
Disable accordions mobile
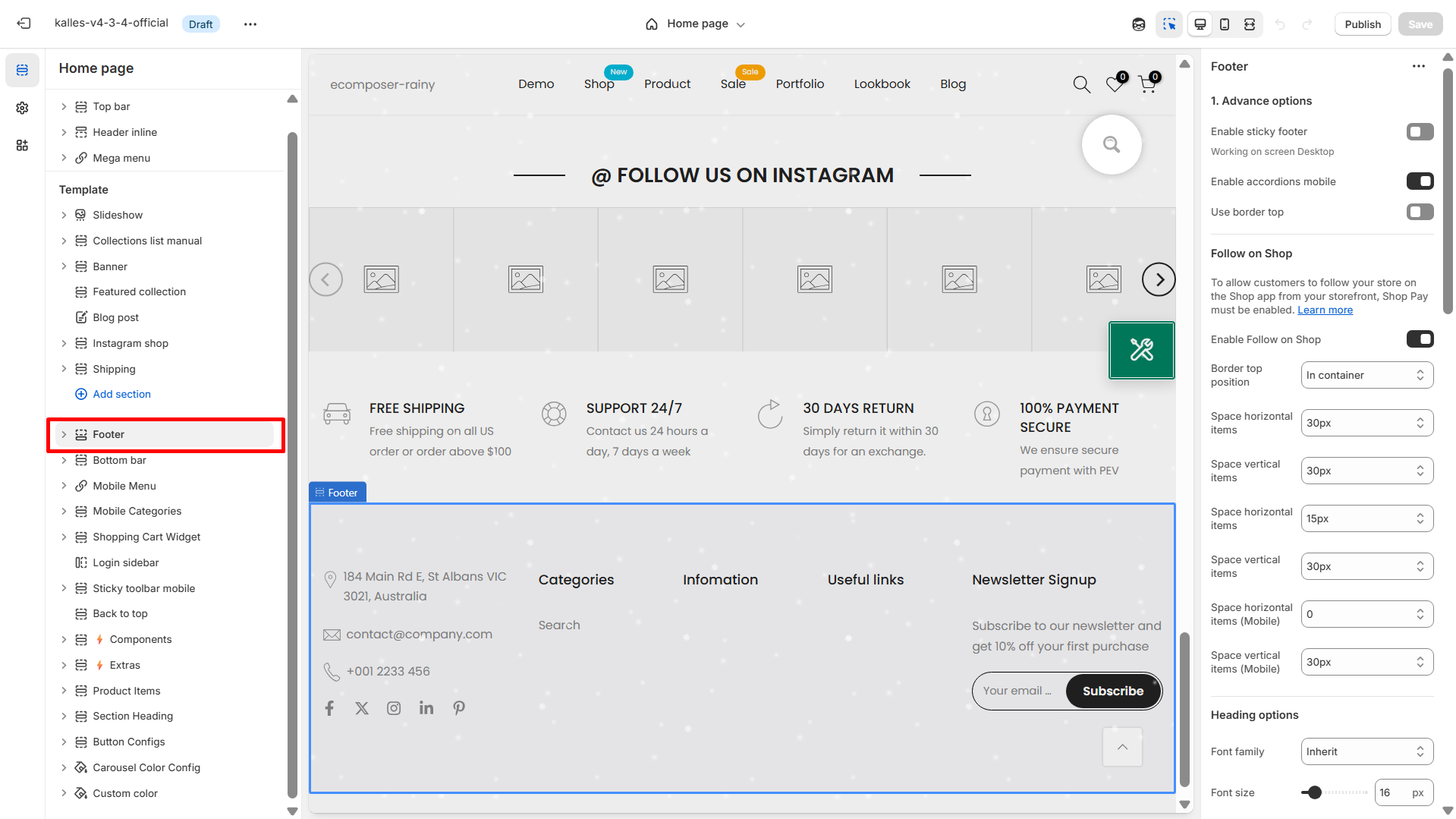click(x=1419, y=181)
